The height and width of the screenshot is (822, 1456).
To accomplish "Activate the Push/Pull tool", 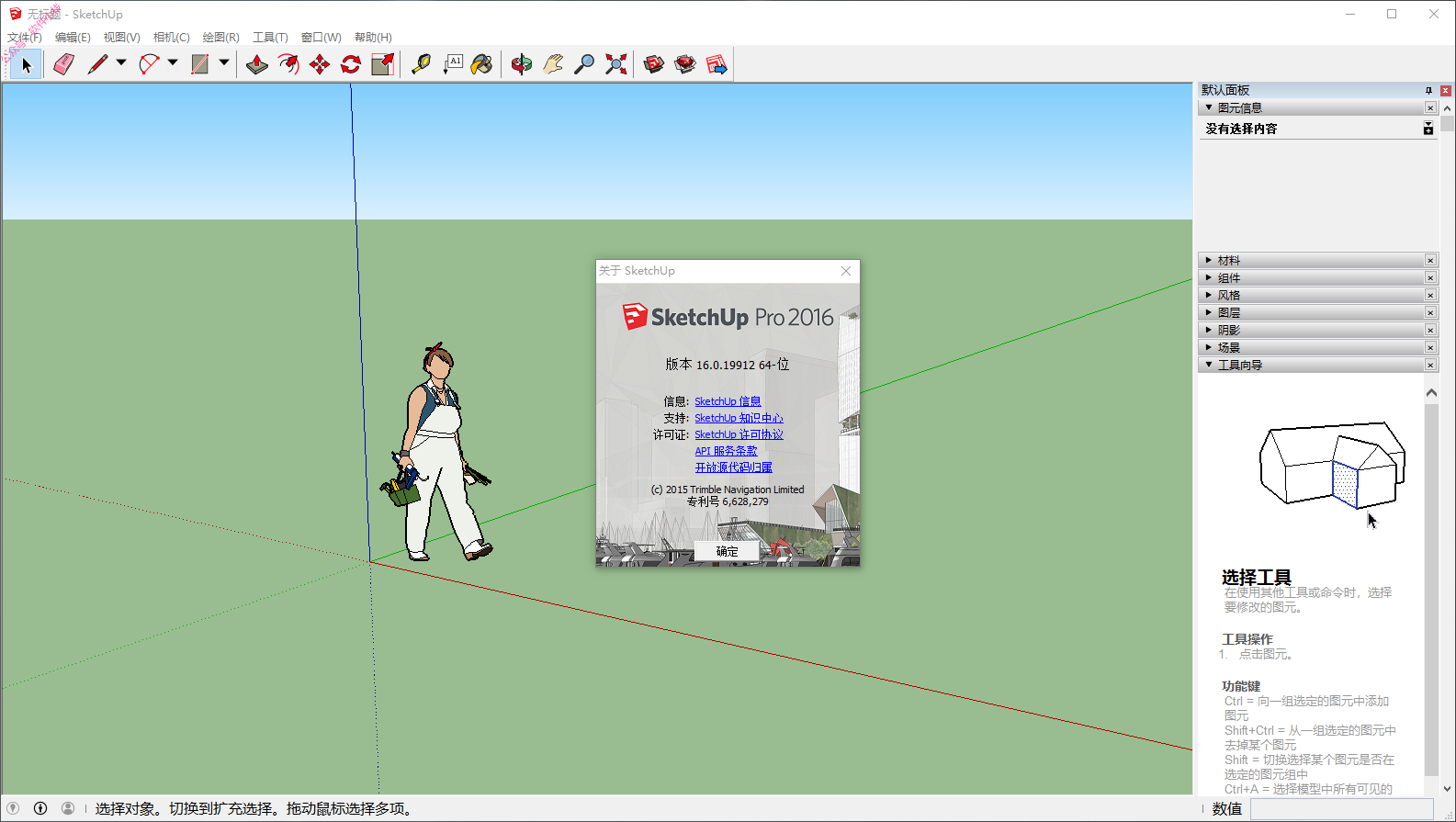I will tap(257, 64).
